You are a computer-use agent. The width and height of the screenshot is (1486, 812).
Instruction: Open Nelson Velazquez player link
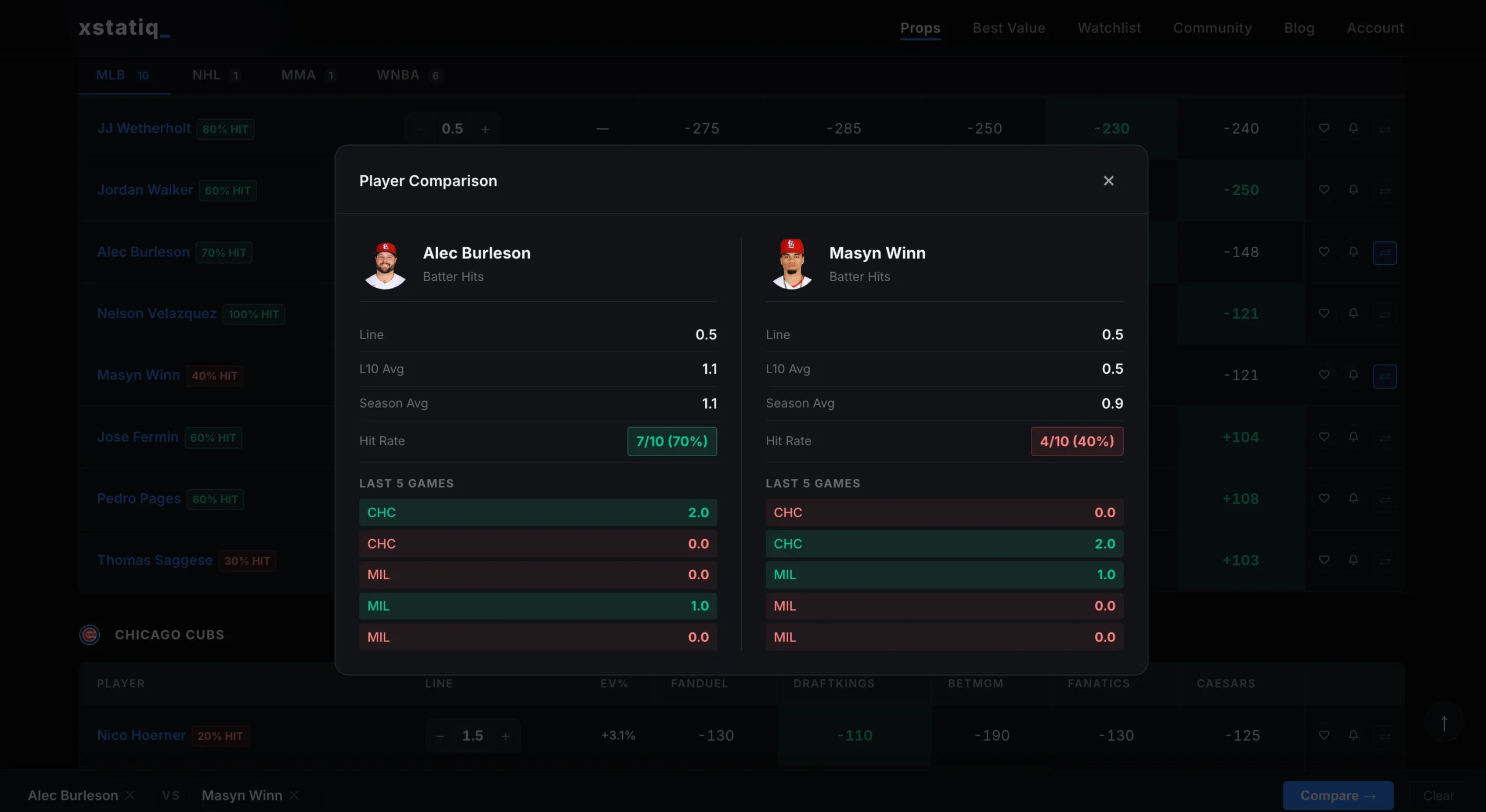pos(156,313)
